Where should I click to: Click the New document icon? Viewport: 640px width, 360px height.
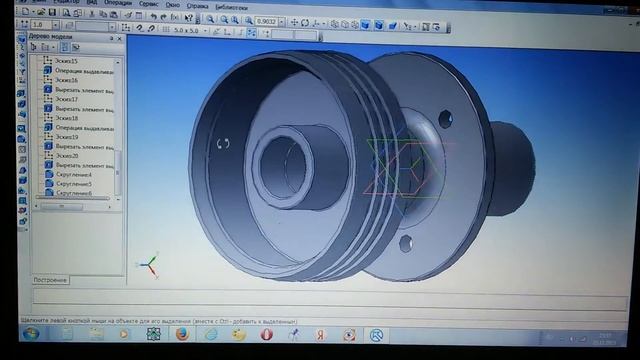[25, 12]
